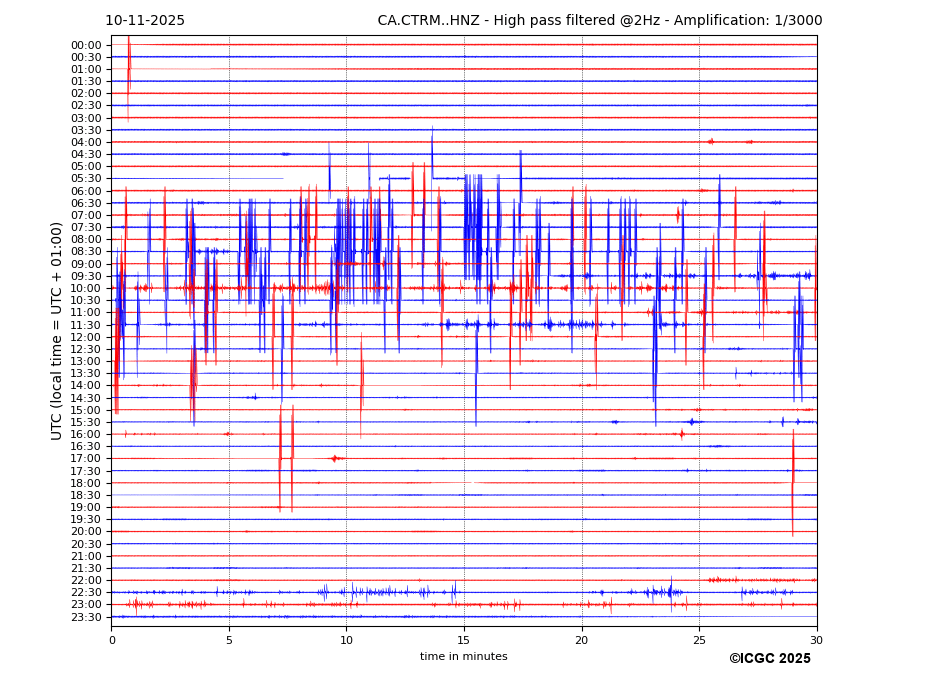Click the 10:00 time row label
The height and width of the screenshot is (696, 927).
(86, 288)
